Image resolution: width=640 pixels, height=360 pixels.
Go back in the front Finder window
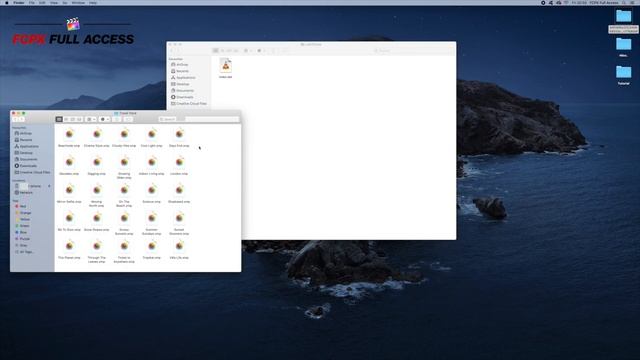[16, 119]
